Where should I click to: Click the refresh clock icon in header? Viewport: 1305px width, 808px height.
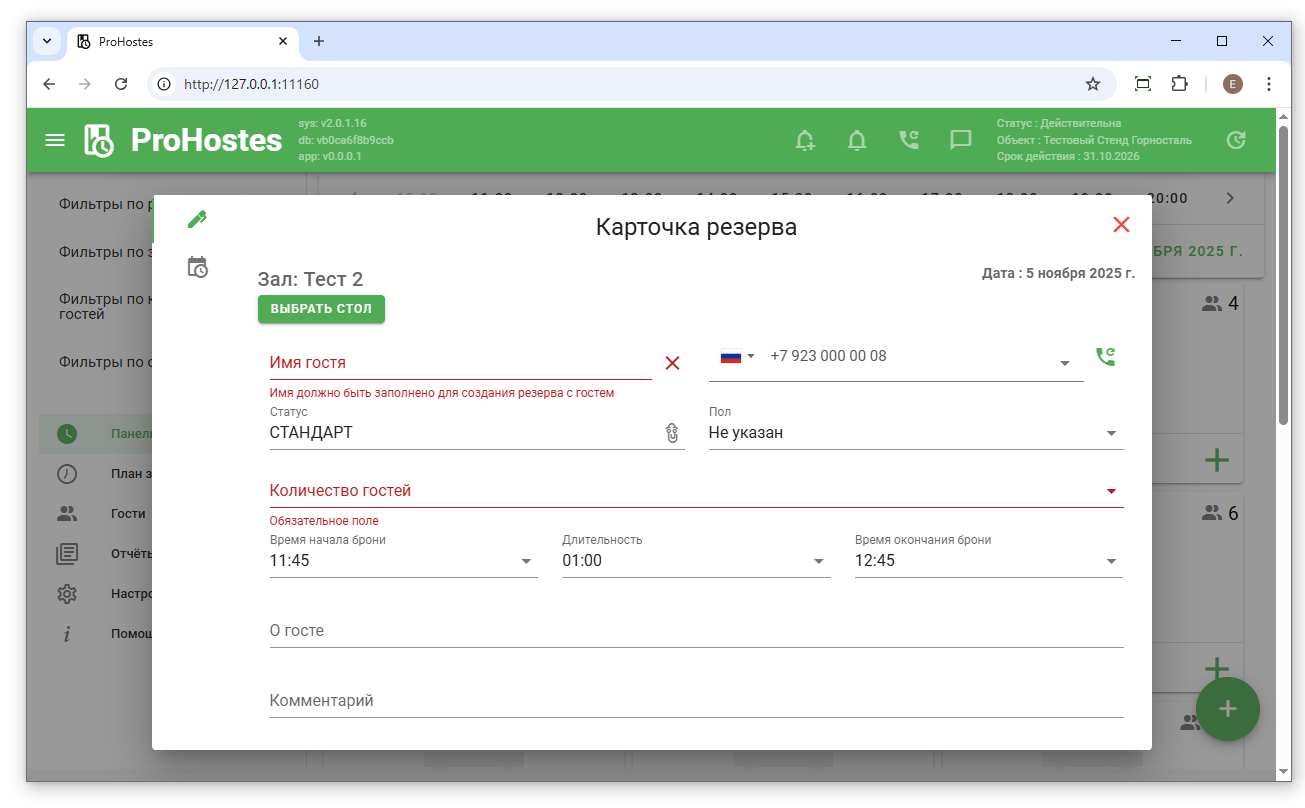point(1236,140)
